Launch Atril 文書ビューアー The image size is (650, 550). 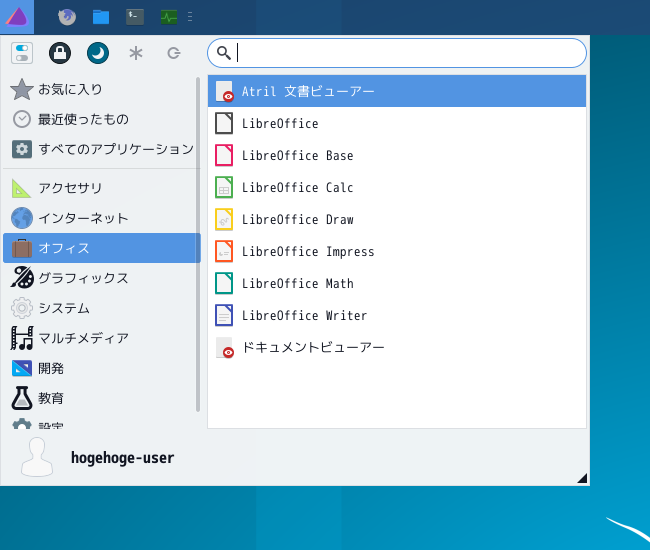[397, 91]
